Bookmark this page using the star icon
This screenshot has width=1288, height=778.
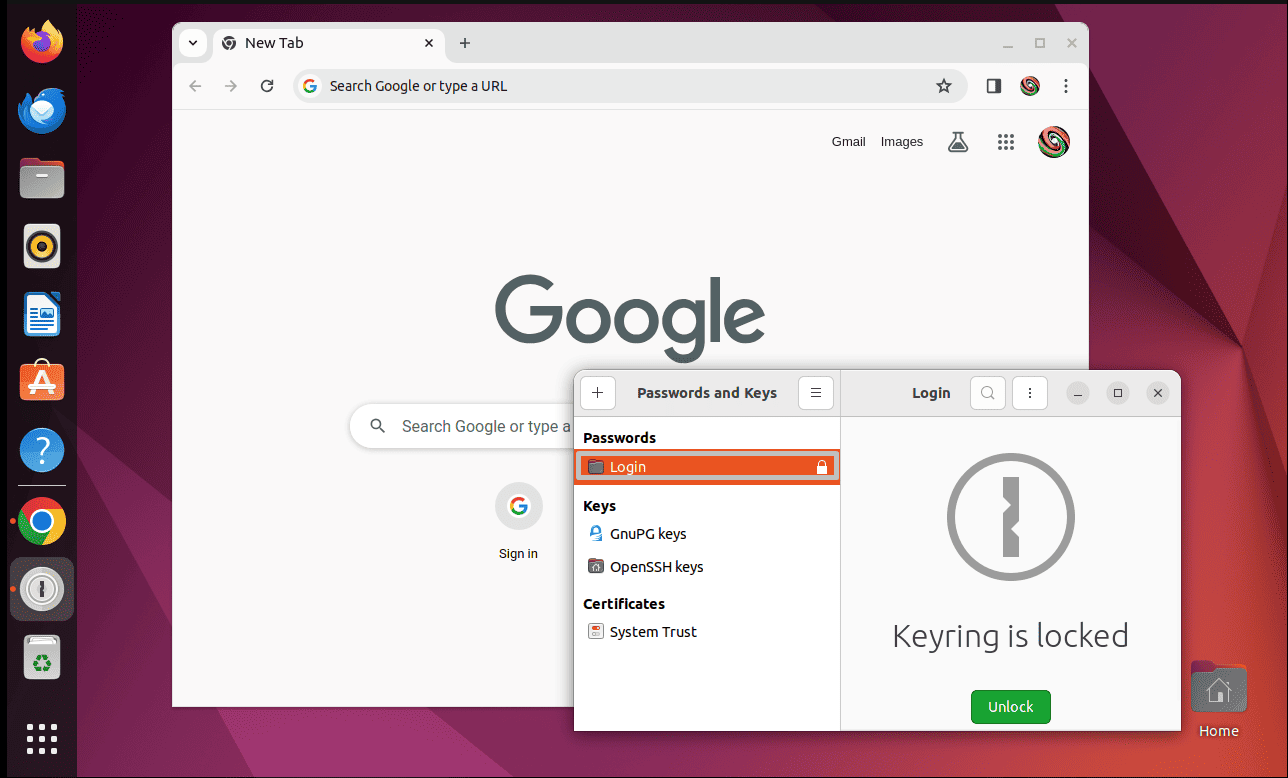coord(944,86)
